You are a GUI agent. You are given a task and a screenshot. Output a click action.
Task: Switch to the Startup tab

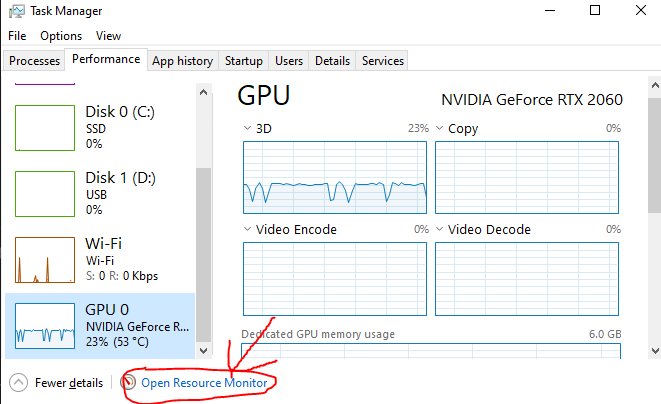(x=244, y=61)
